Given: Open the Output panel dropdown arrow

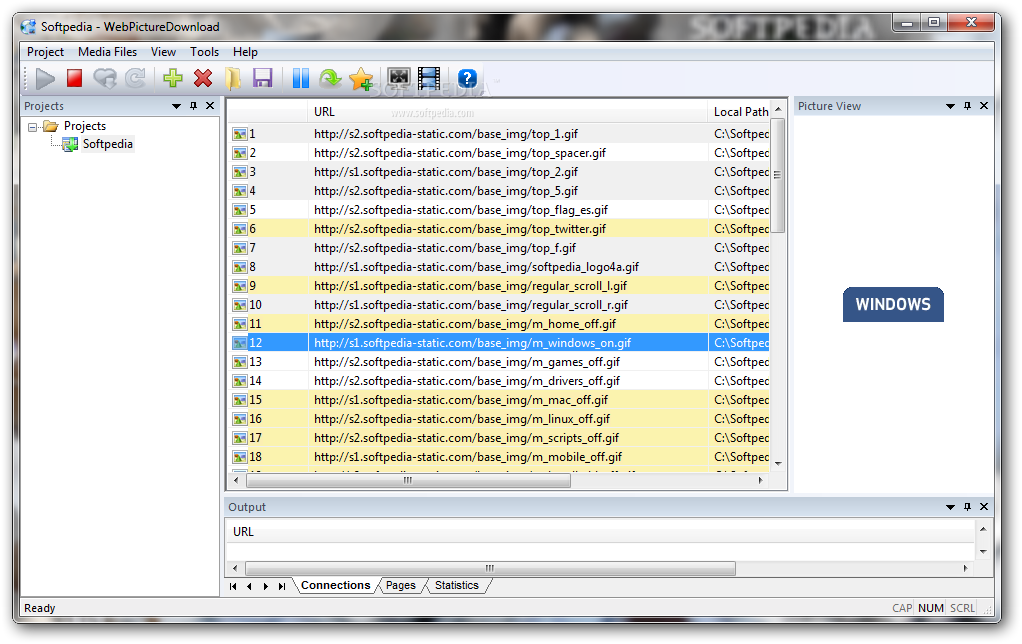Looking at the screenshot, I should [950, 507].
